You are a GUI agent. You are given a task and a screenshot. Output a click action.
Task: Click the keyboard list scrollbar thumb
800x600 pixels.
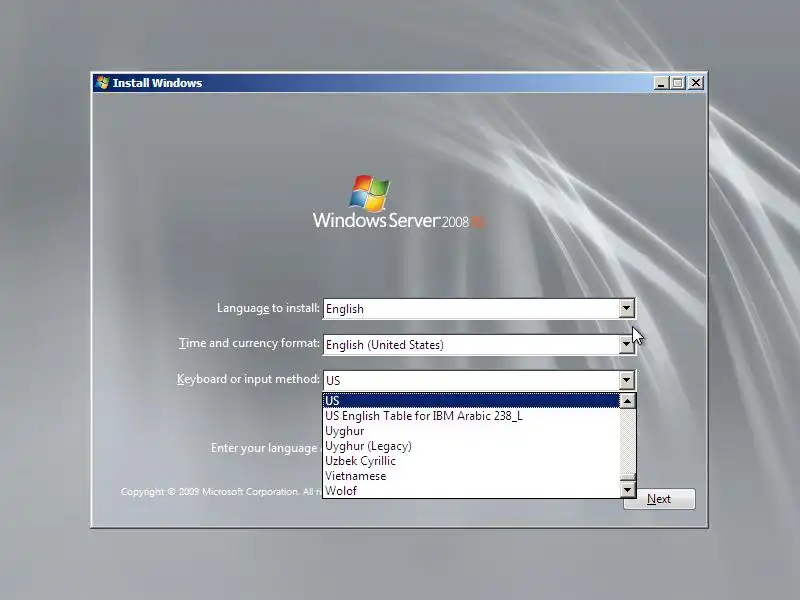click(x=627, y=478)
